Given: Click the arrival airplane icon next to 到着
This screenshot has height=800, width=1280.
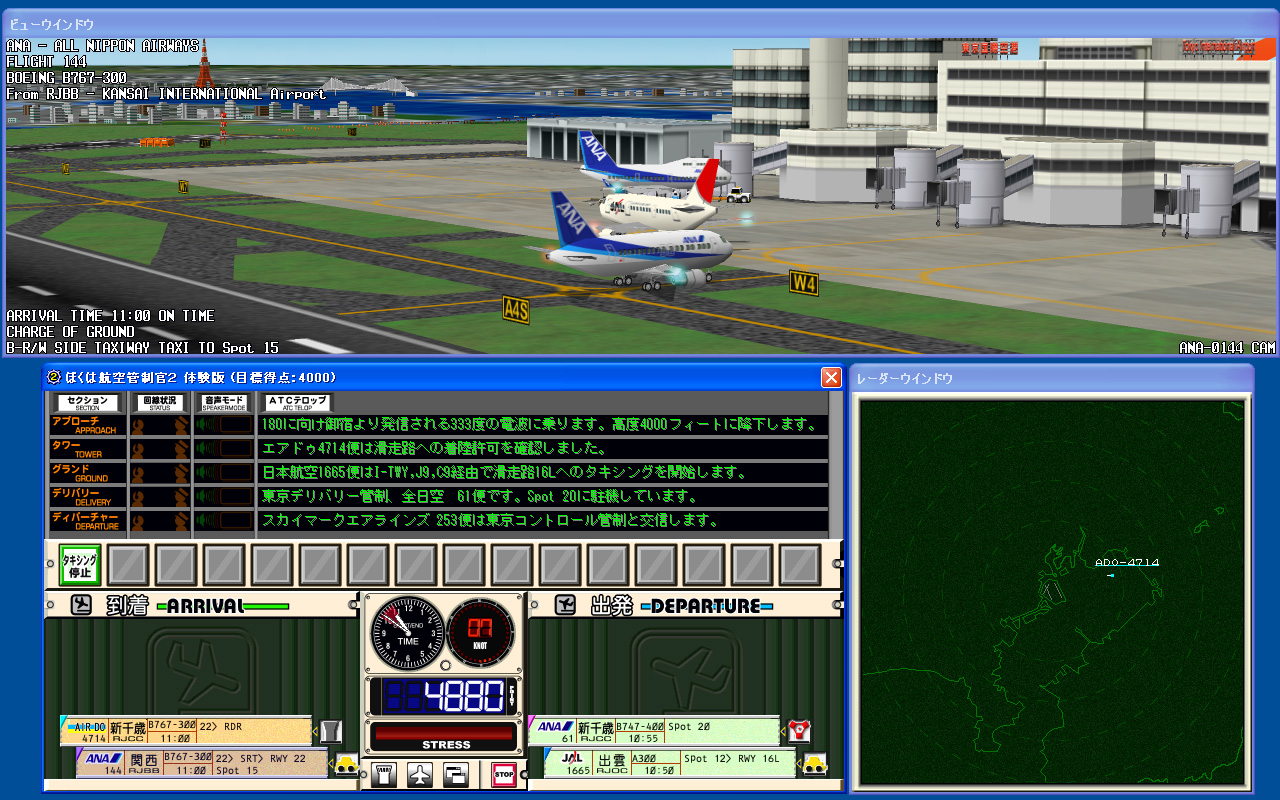Looking at the screenshot, I should pyautogui.click(x=81, y=605).
